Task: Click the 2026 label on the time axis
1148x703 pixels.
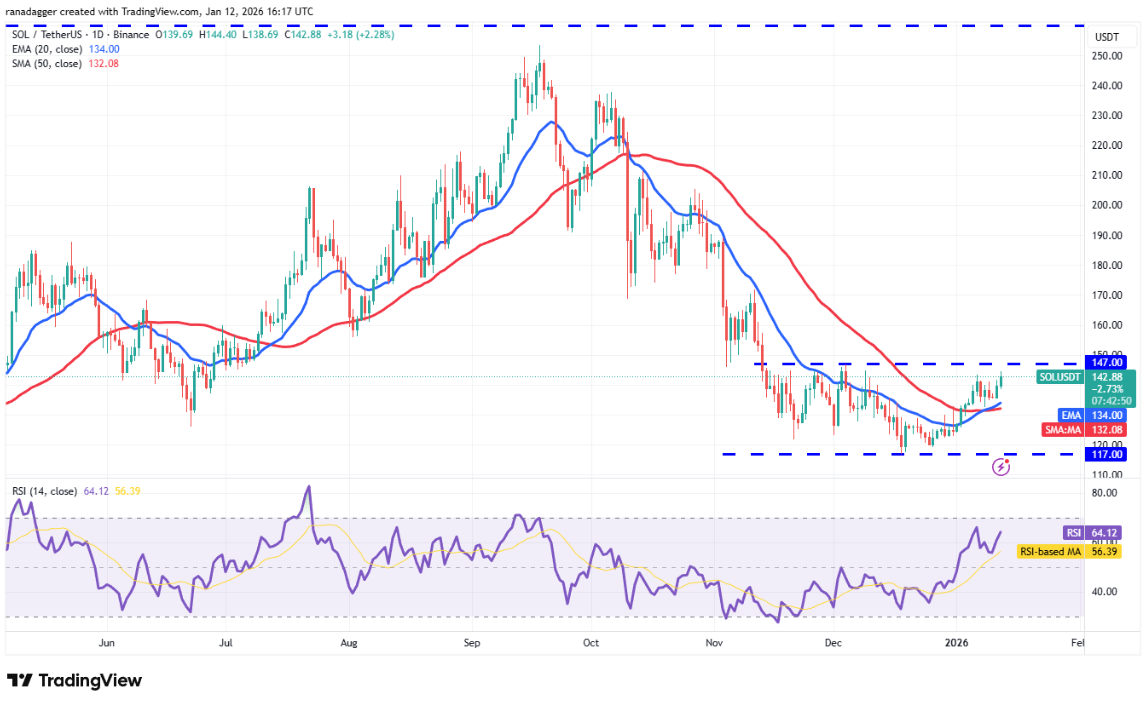Action: pos(958,645)
